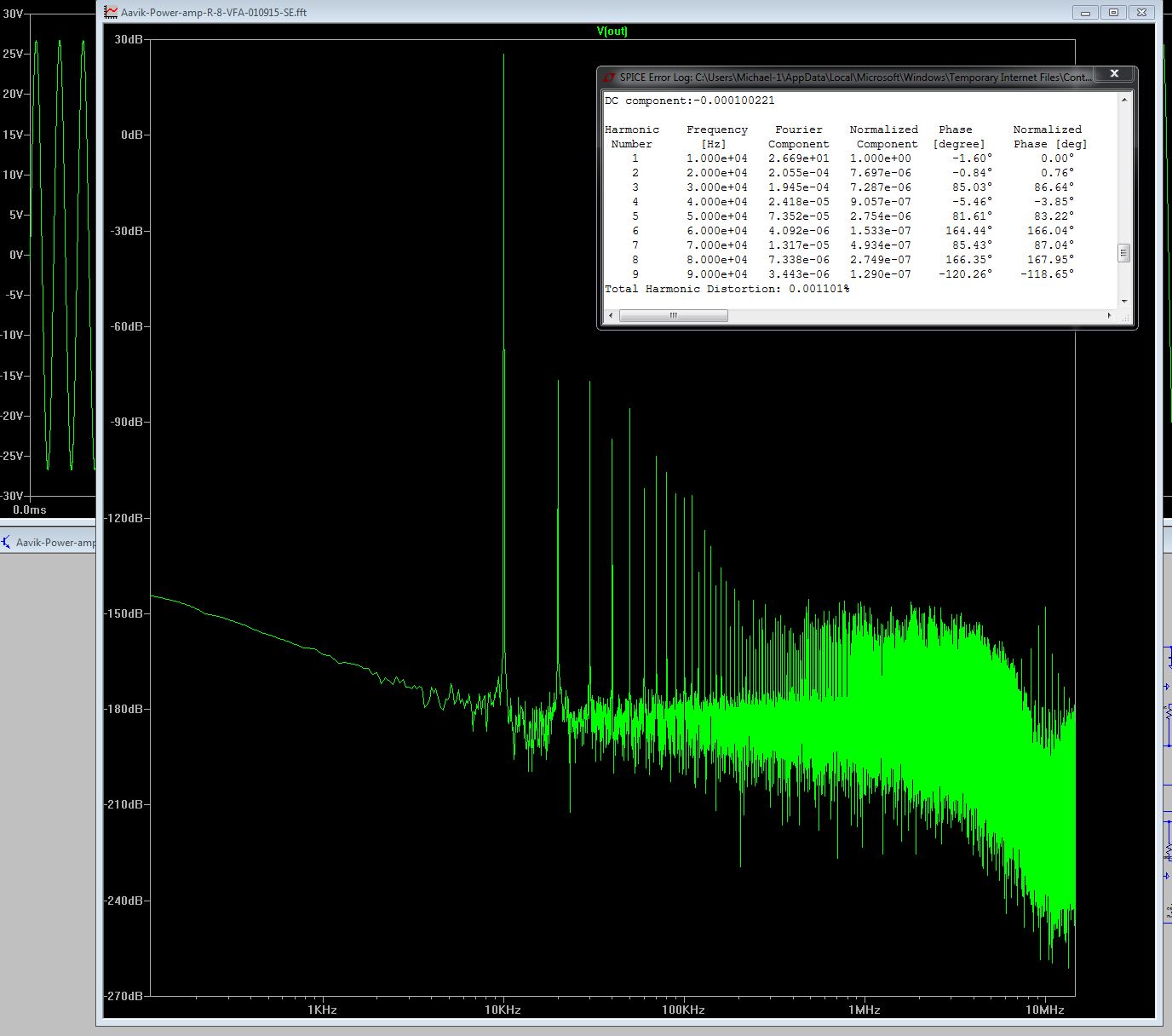Click the 30dB label on FFT vertical axis
Viewport: 1172px width, 1036px height.
128,39
